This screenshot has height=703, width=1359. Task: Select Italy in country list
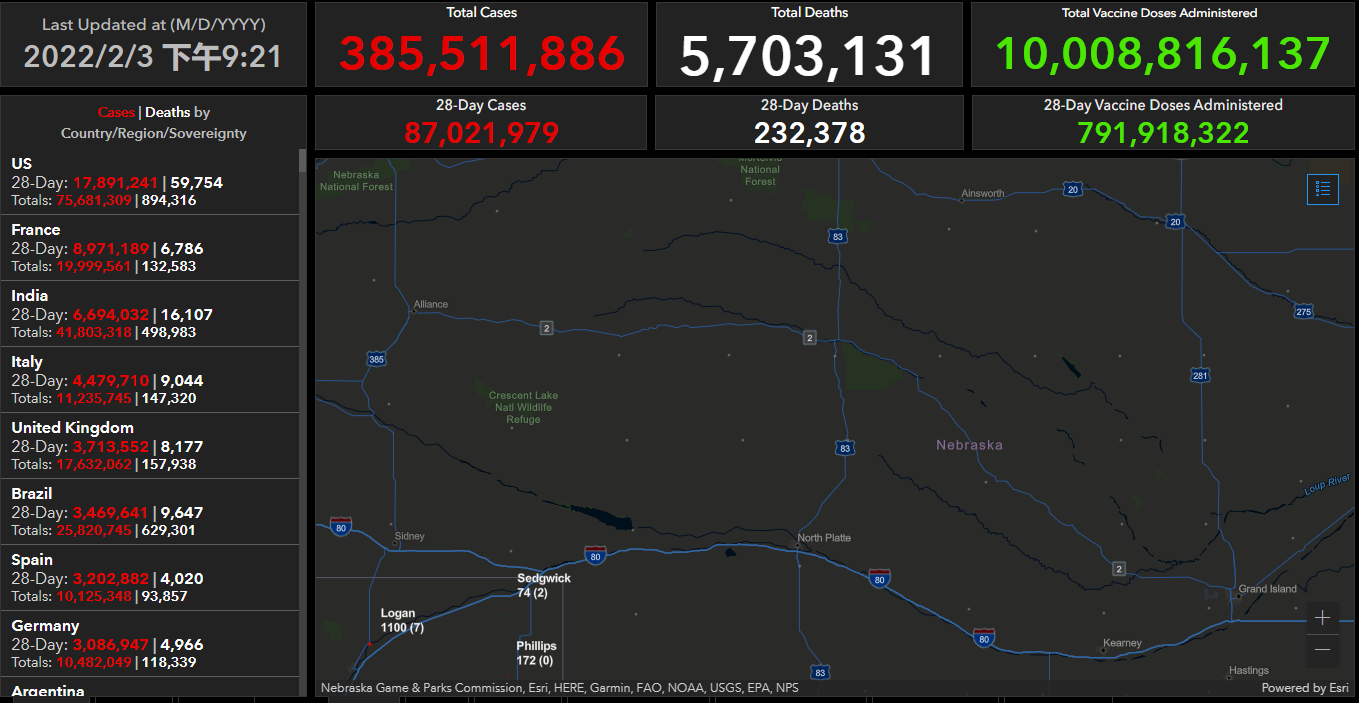150,380
